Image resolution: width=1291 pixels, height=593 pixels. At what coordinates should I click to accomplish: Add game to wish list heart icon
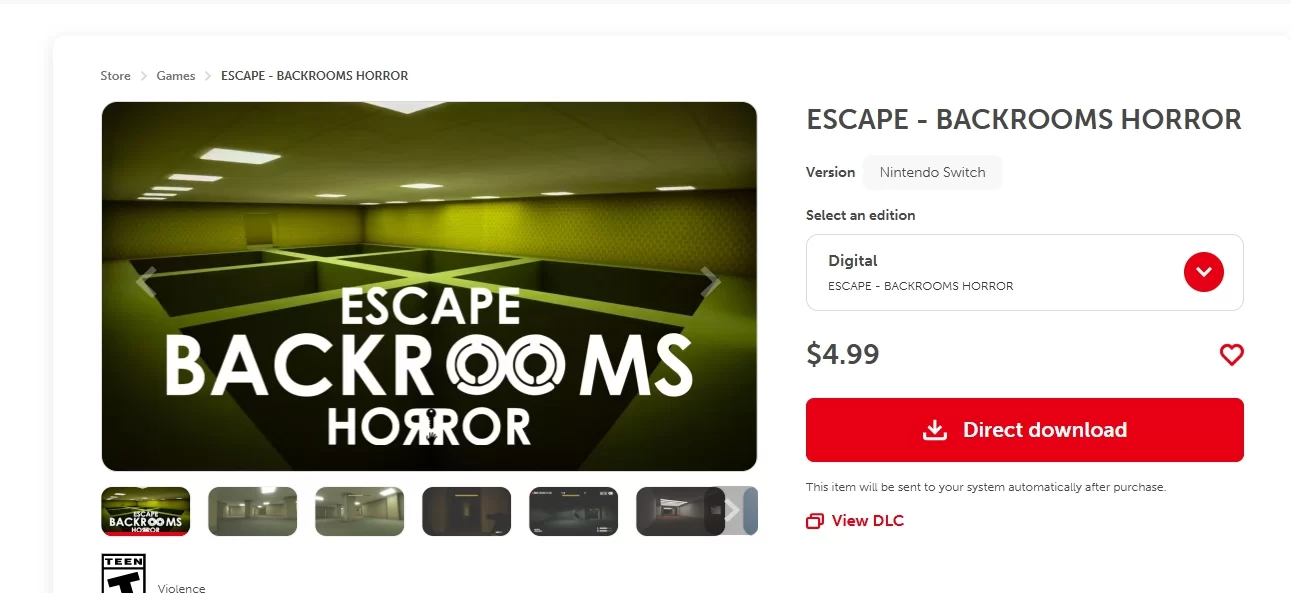tap(1231, 354)
